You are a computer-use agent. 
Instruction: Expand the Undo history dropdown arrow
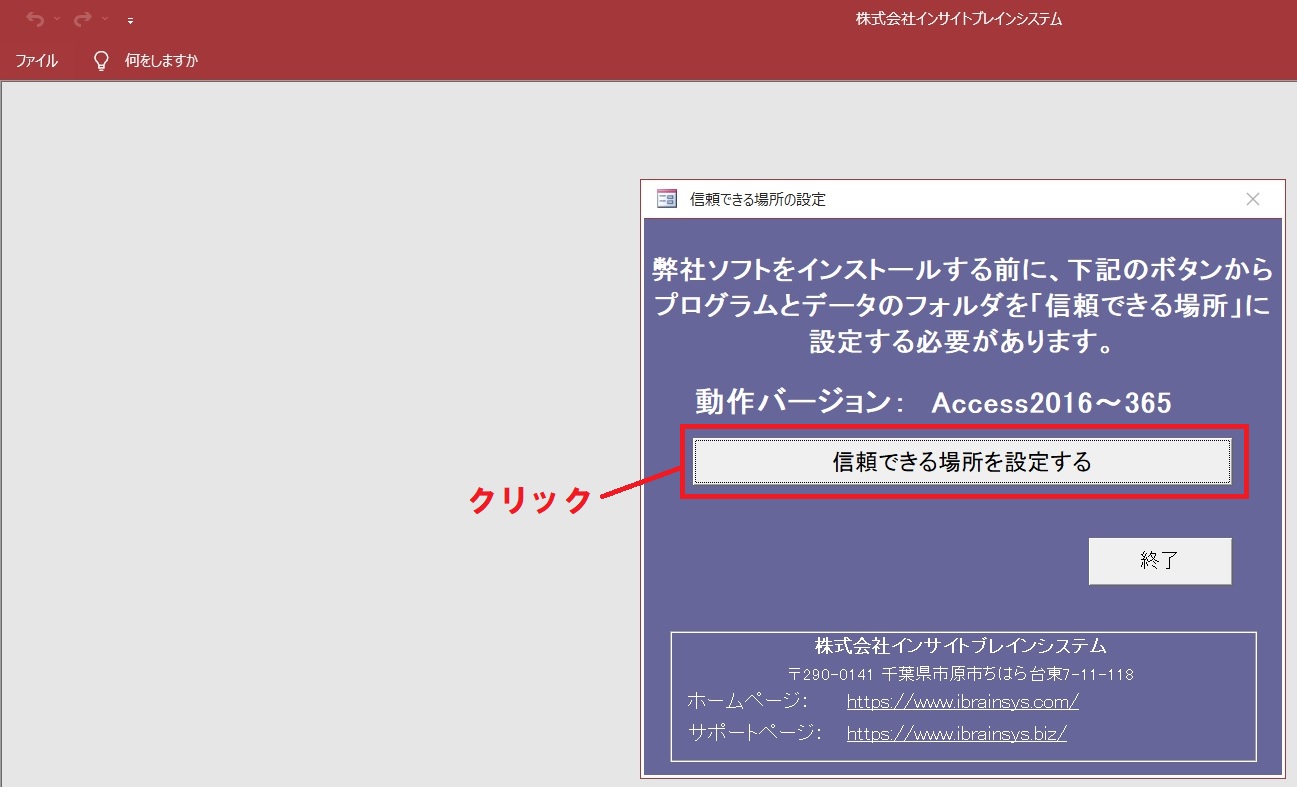(57, 19)
